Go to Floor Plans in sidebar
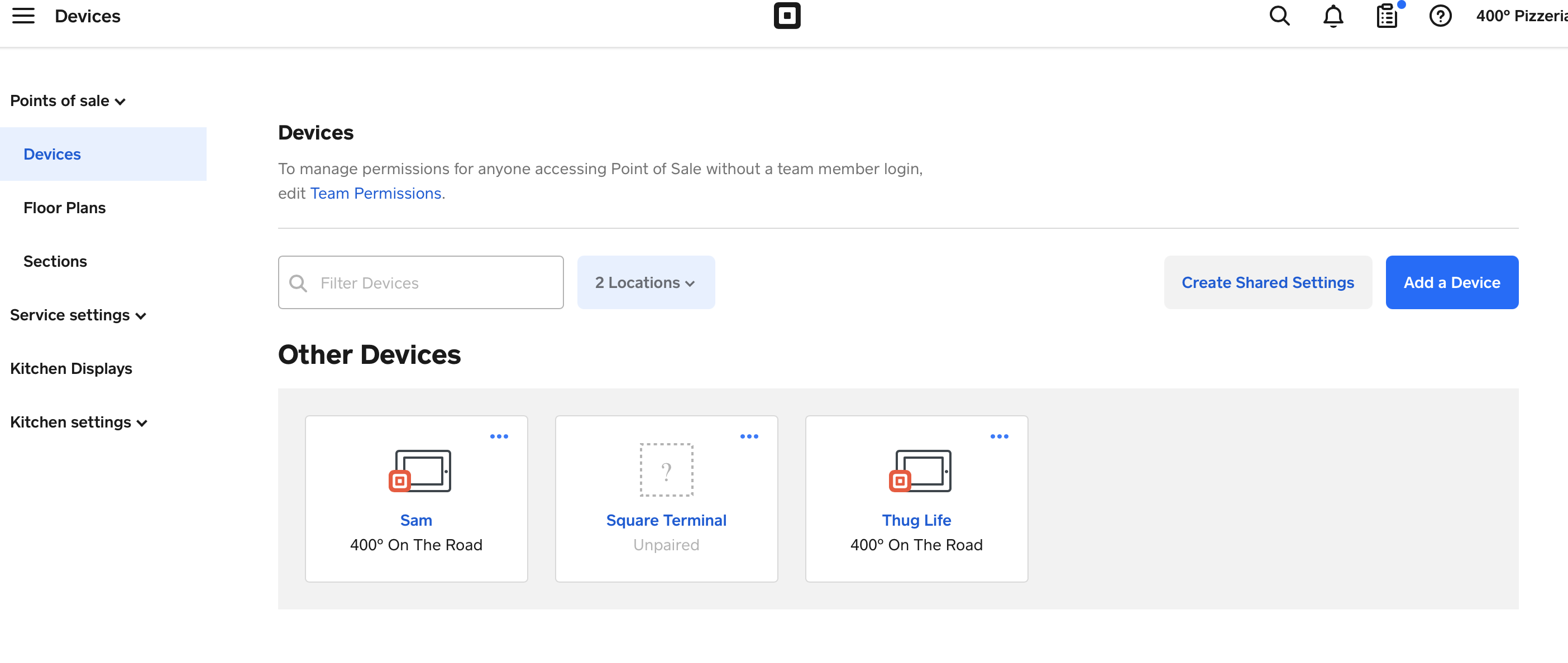Viewport: 1568px width, 663px height. (65, 208)
